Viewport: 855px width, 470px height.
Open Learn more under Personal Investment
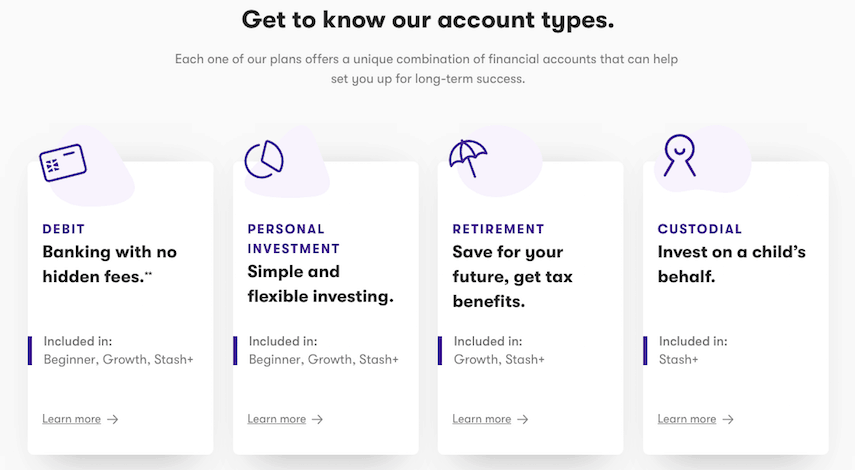tap(276, 419)
